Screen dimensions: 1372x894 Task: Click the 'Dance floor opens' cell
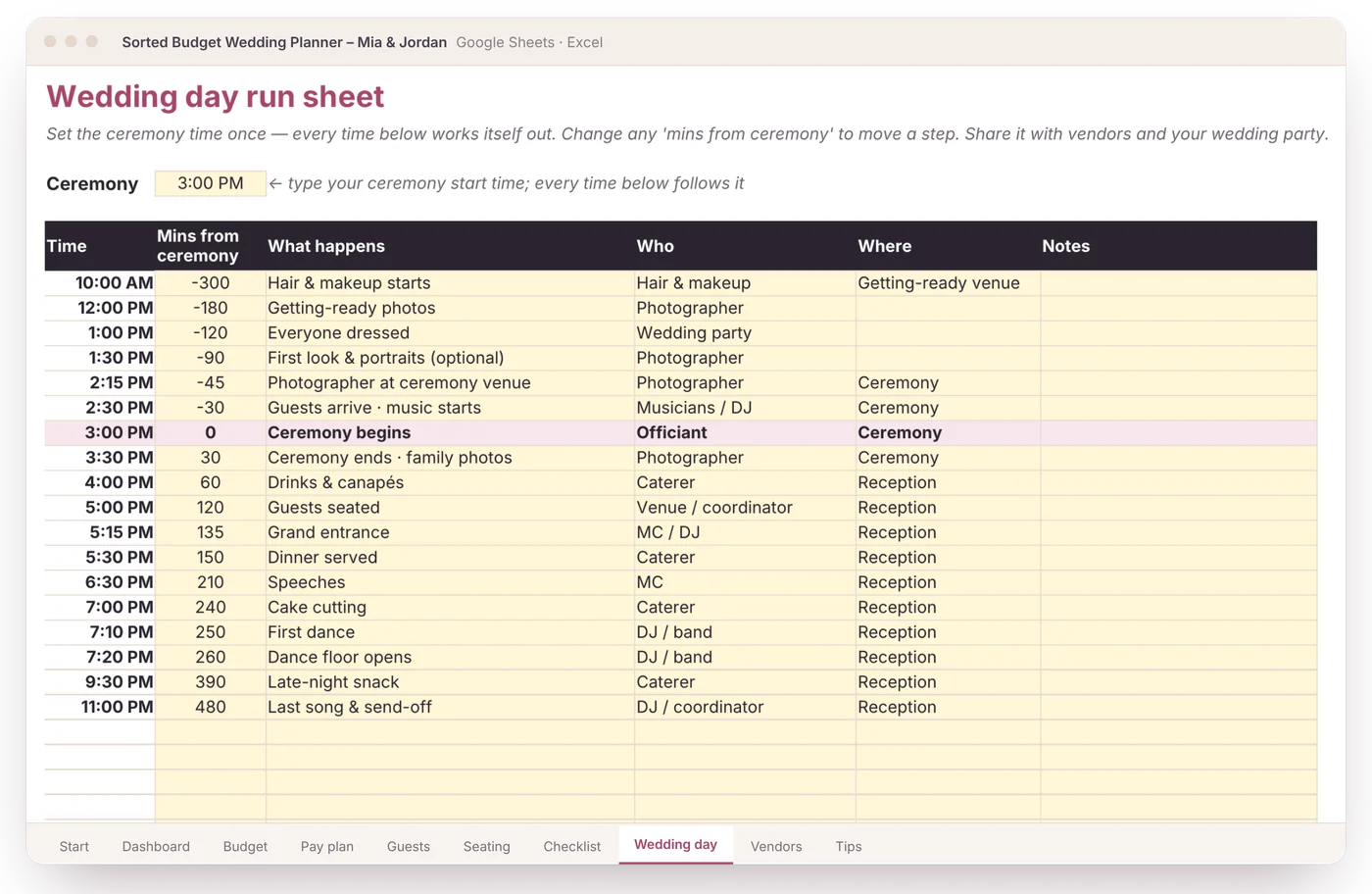(x=450, y=658)
